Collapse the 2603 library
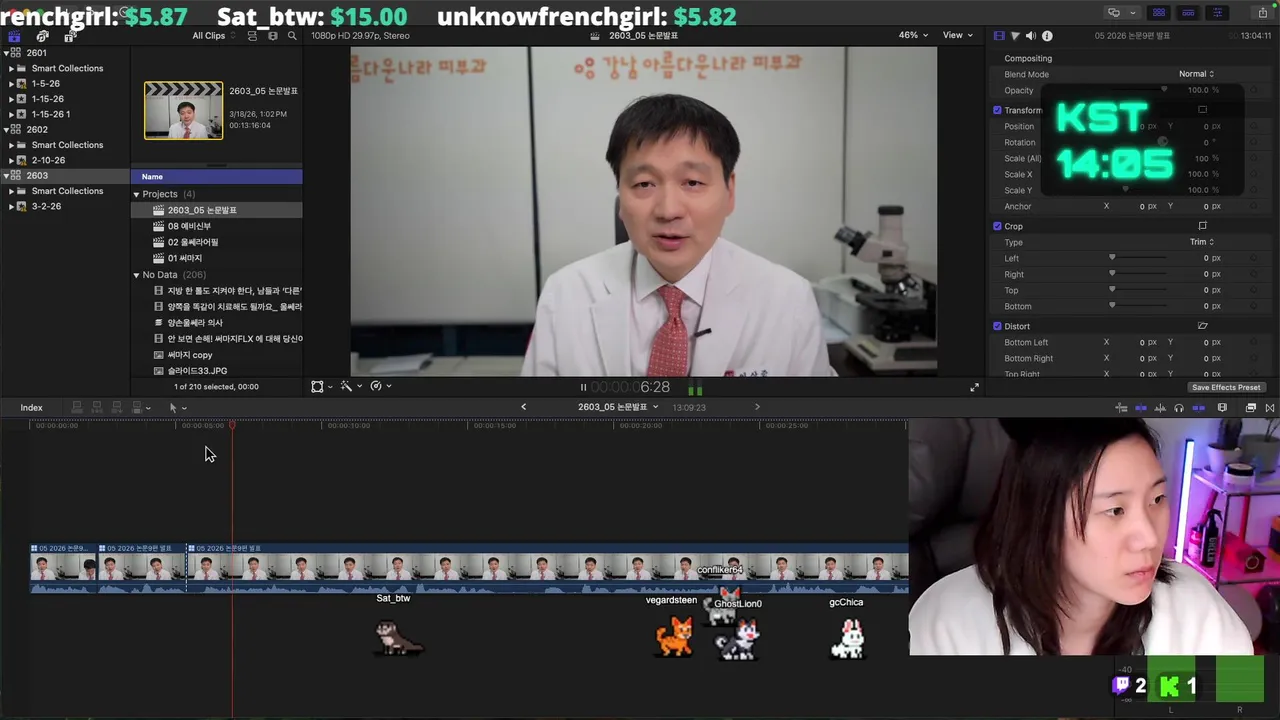This screenshot has height=720, width=1280. [5, 175]
